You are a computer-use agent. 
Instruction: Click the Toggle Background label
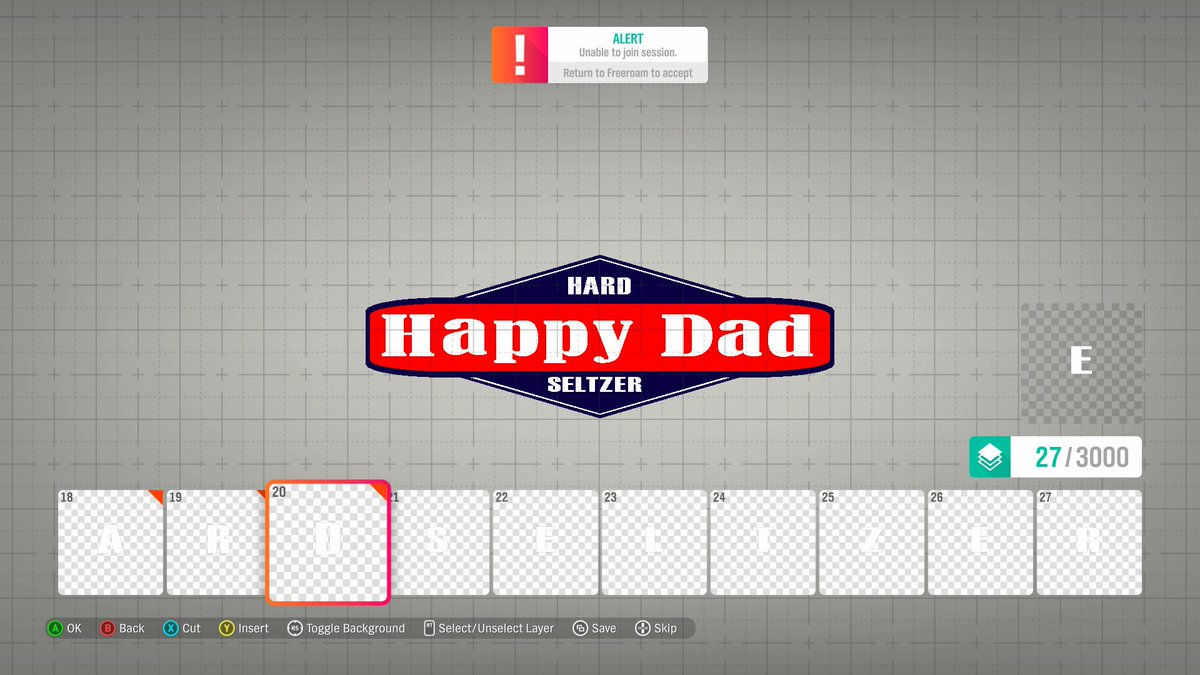355,629
